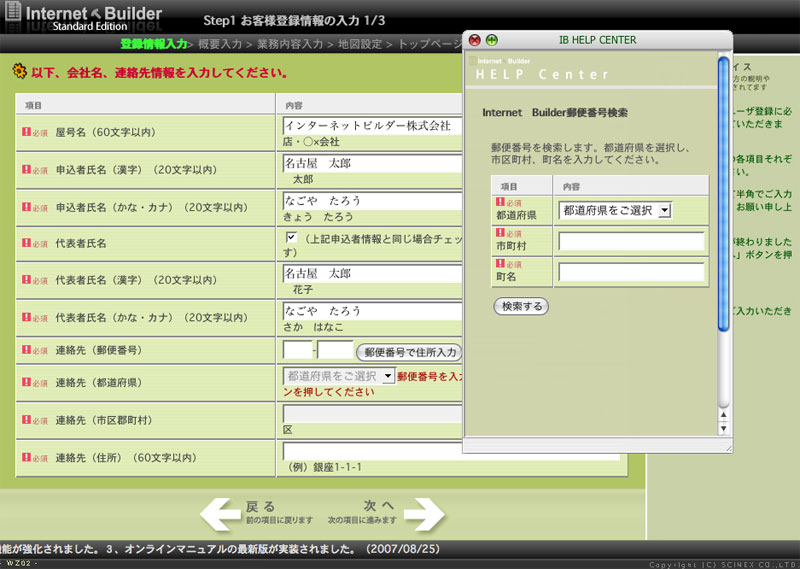The width and height of the screenshot is (800, 569).
Task: Click the gear icon beside the red instruction text
Action: click(x=19, y=72)
